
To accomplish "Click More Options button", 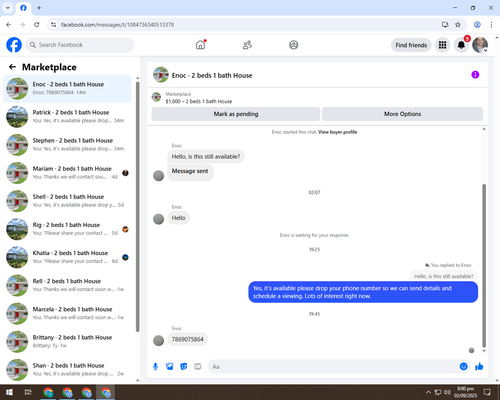I will click(x=402, y=114).
